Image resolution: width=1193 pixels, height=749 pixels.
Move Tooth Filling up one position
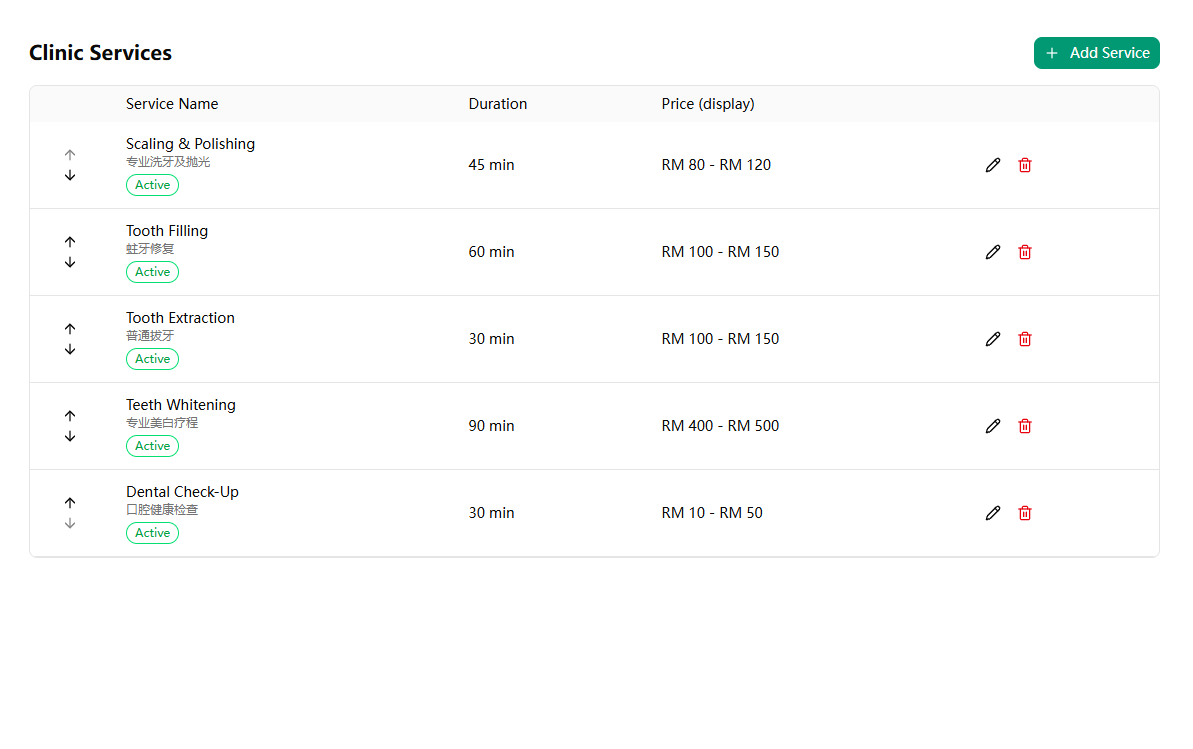pos(70,242)
